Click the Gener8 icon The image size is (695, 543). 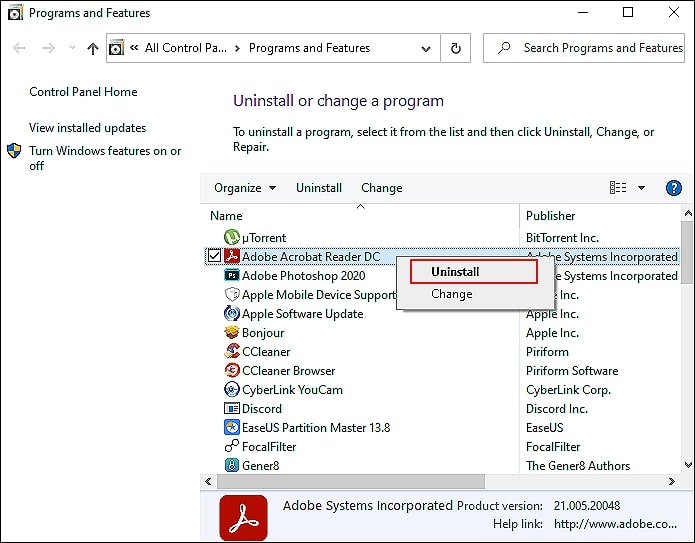232,465
